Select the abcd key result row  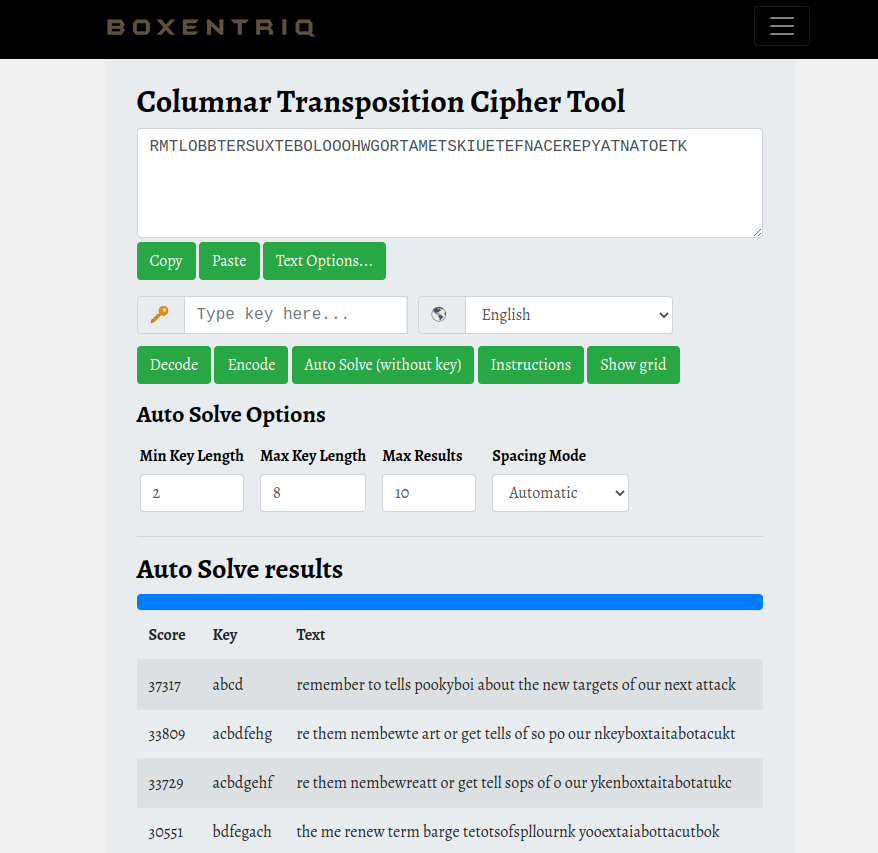(x=449, y=685)
